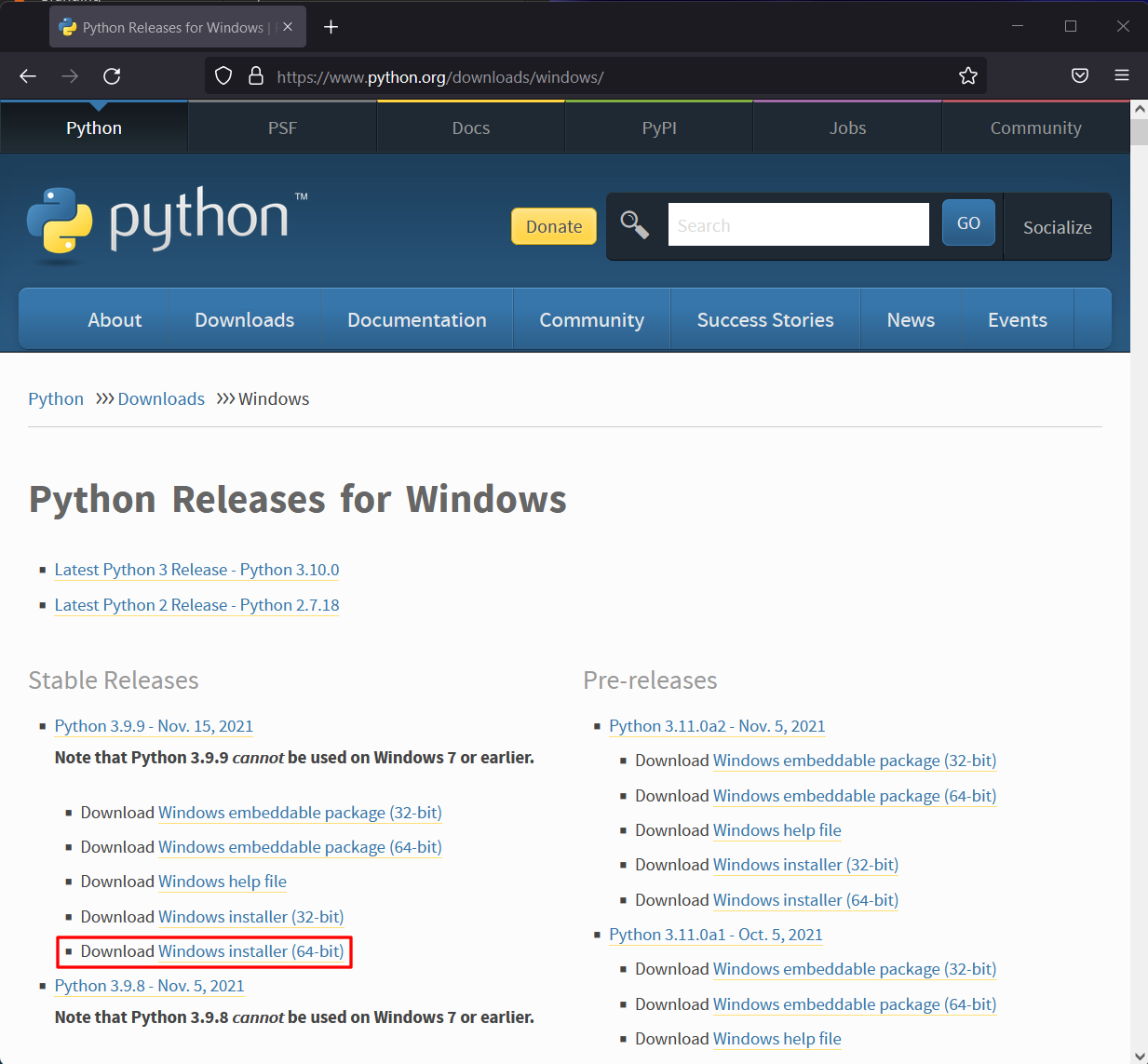The height and width of the screenshot is (1064, 1148).
Task: Open the Downloads navigation menu
Action: coord(244,318)
